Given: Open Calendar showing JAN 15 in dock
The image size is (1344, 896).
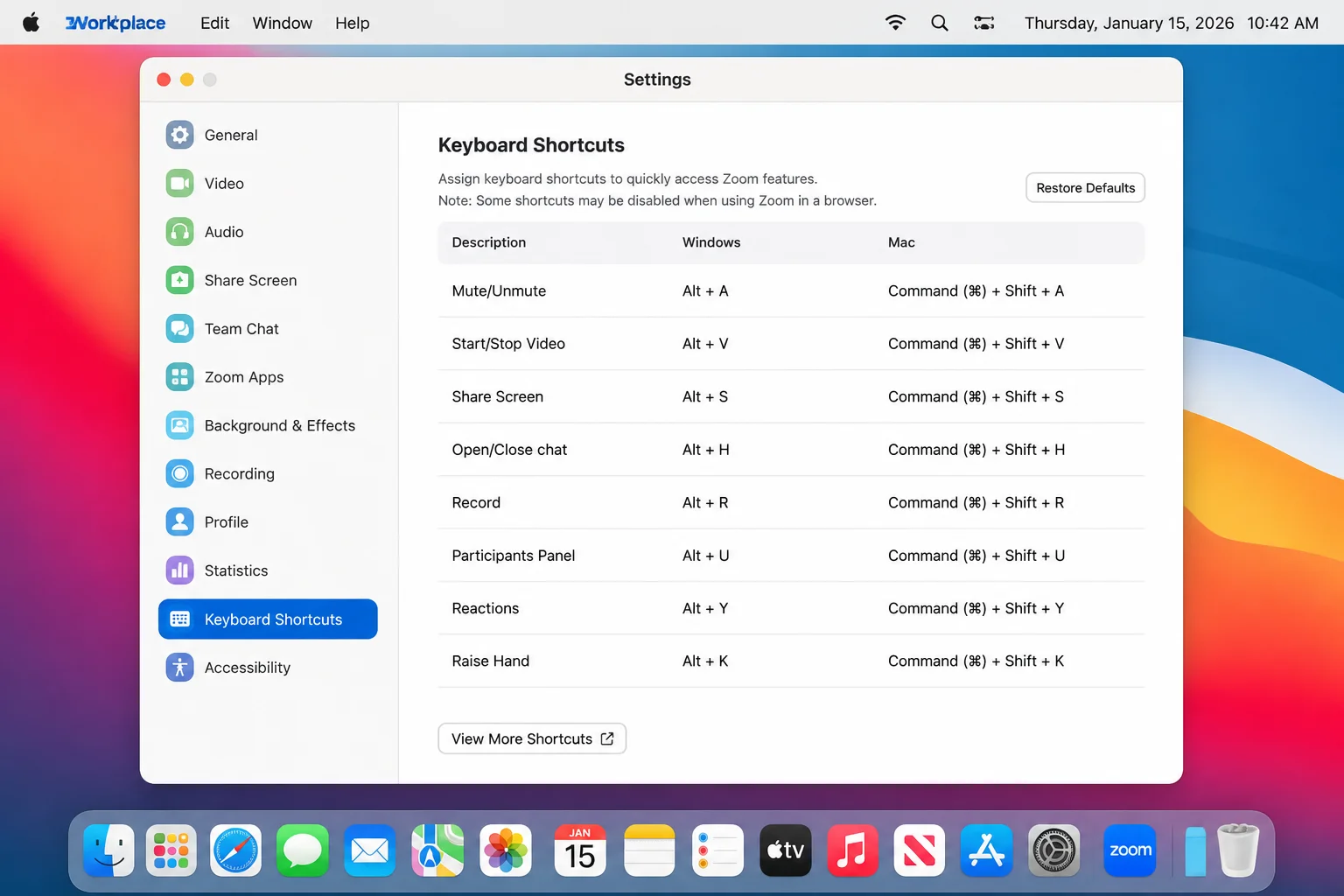Looking at the screenshot, I should coord(579,850).
